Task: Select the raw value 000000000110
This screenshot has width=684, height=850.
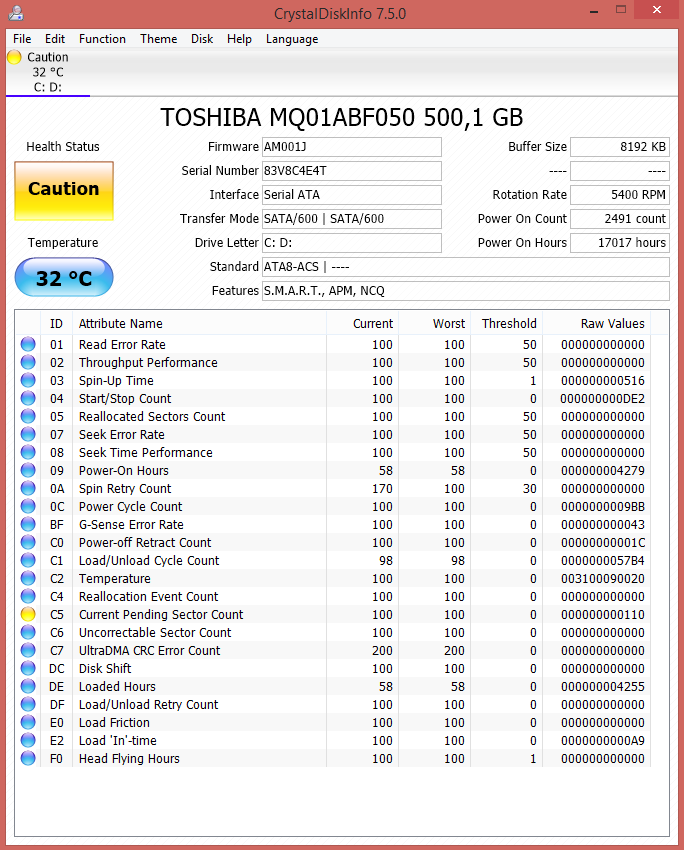Action: click(x=603, y=615)
